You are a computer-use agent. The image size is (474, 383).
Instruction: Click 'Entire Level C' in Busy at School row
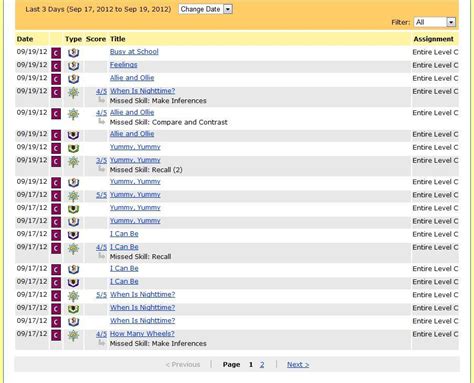pyautogui.click(x=435, y=52)
